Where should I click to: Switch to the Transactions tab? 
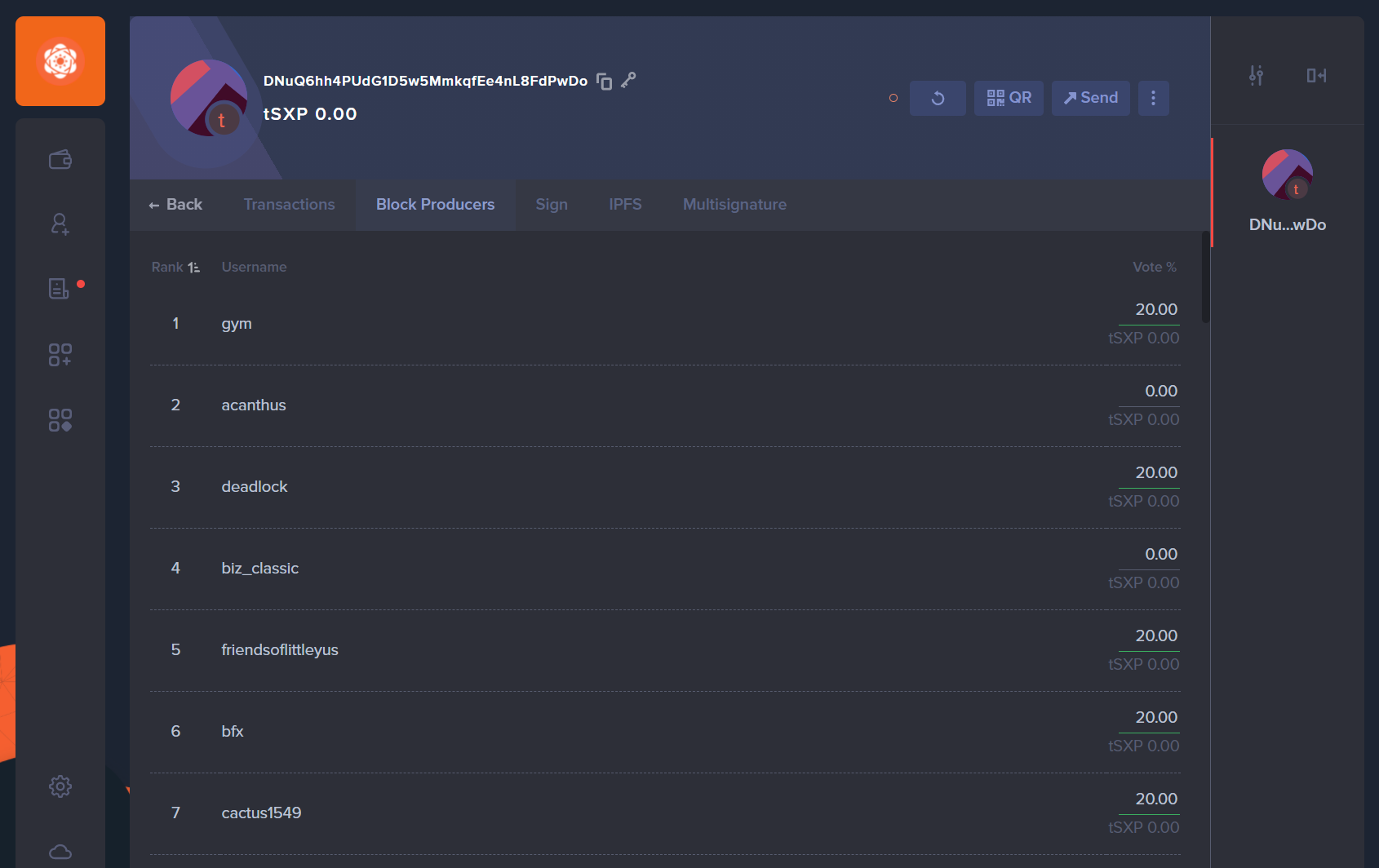coord(289,205)
